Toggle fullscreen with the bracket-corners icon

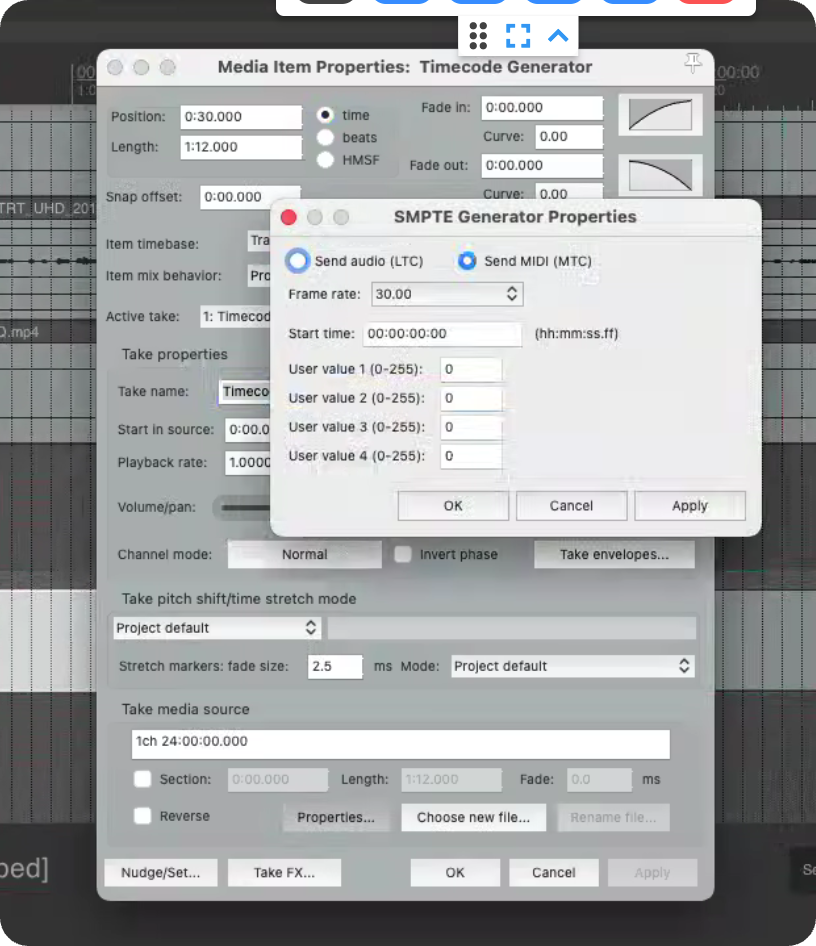(x=517, y=36)
